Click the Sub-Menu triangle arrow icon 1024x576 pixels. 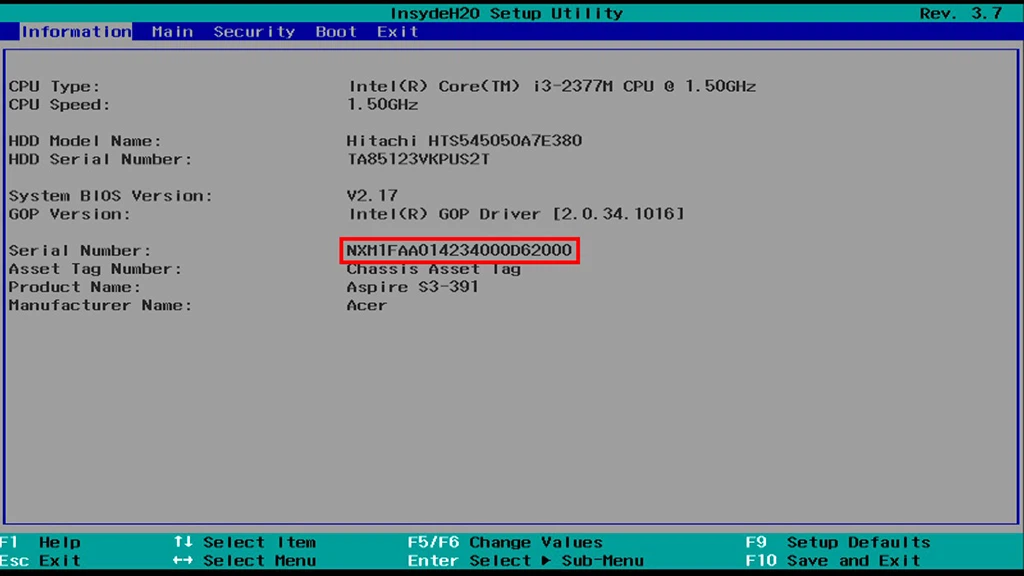point(546,560)
